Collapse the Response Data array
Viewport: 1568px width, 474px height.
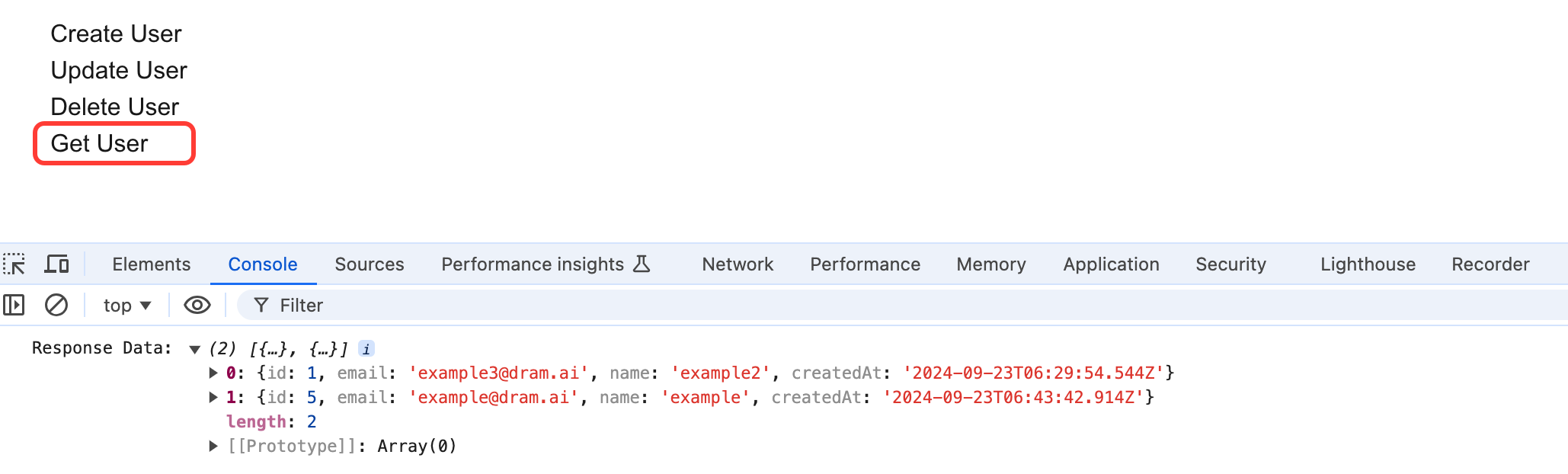(195, 350)
